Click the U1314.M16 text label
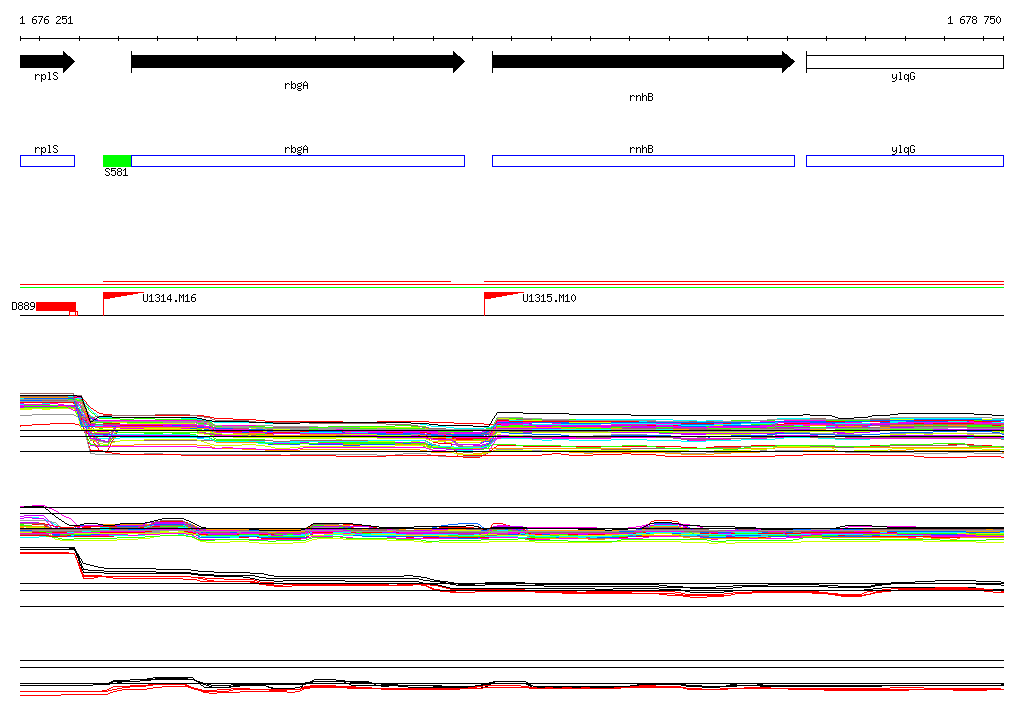 pyautogui.click(x=169, y=298)
